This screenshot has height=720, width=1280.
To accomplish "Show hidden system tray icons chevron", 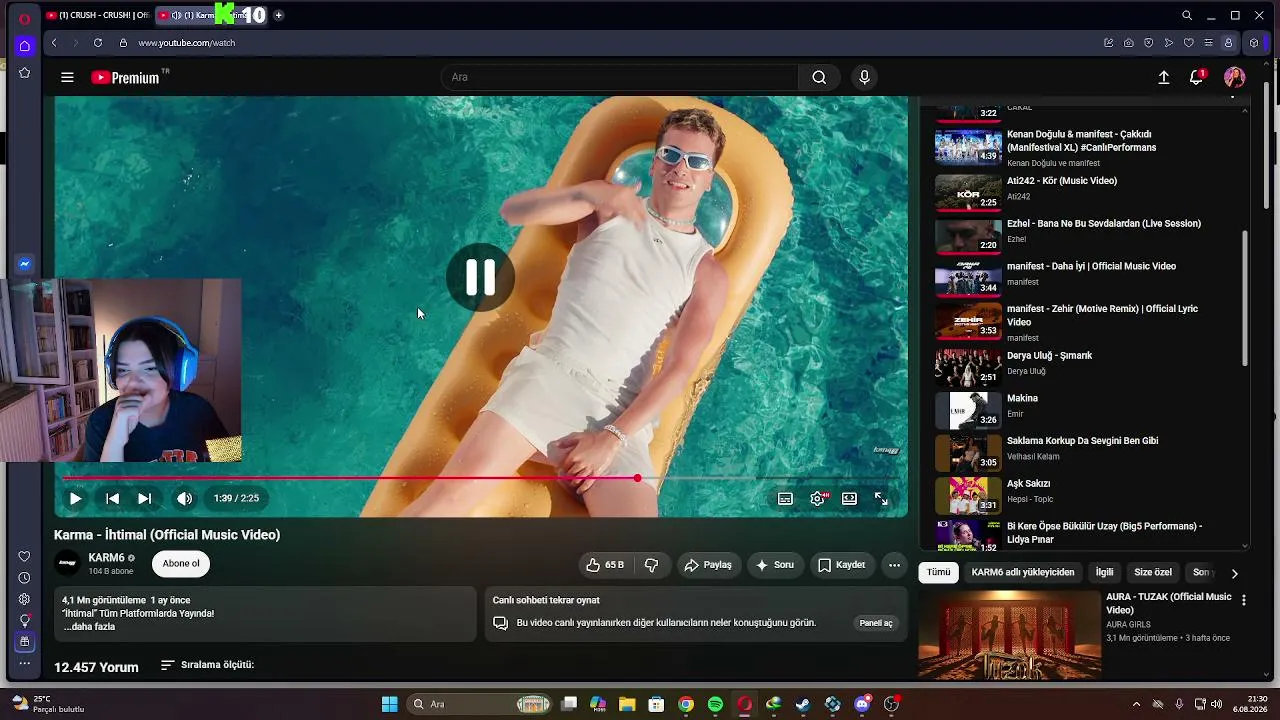I will coord(1136,704).
